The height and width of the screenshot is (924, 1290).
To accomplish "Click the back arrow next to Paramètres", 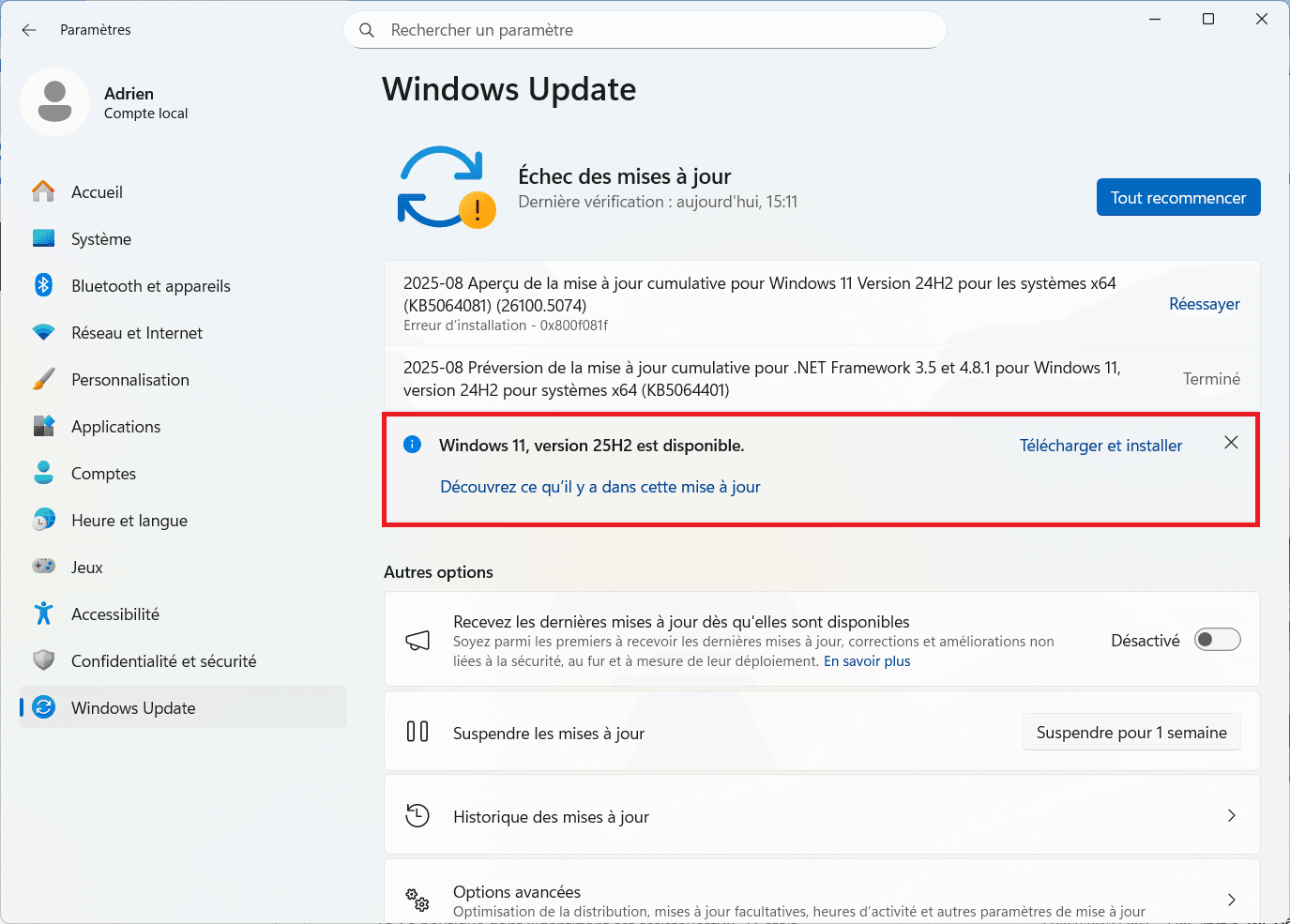I will [x=29, y=30].
